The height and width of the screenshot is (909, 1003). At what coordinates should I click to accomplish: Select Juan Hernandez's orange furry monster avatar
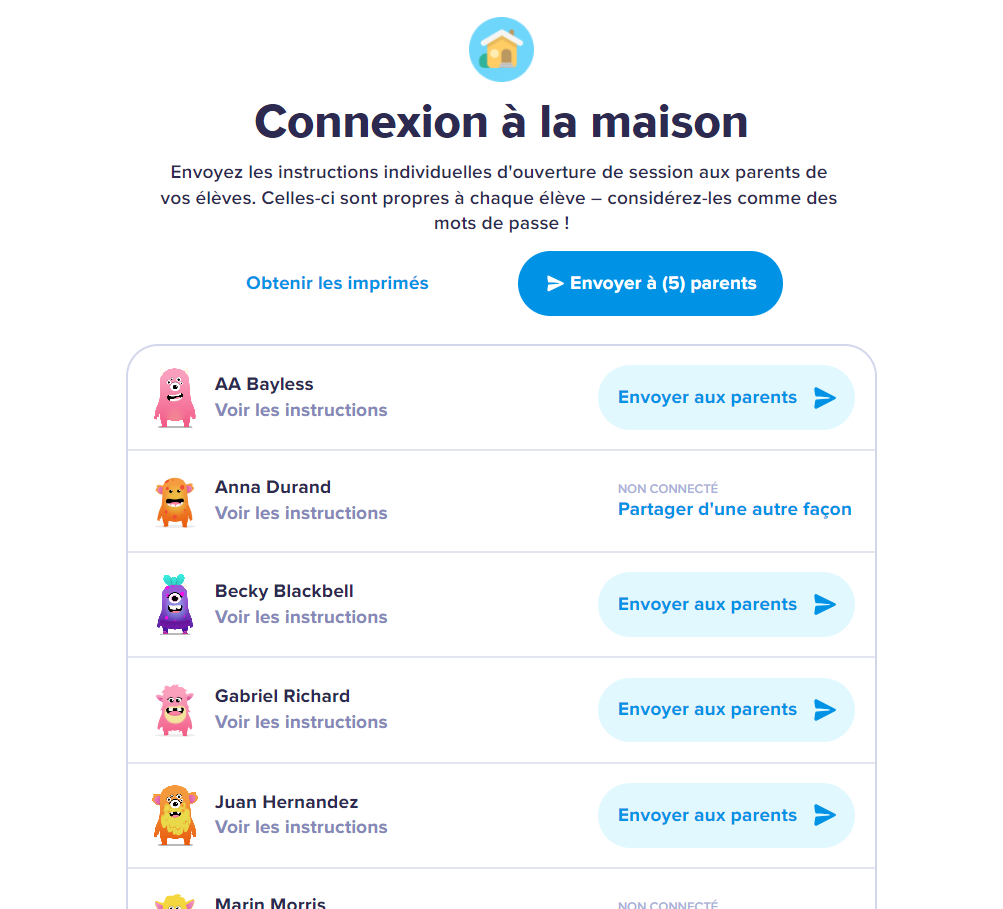tap(175, 814)
